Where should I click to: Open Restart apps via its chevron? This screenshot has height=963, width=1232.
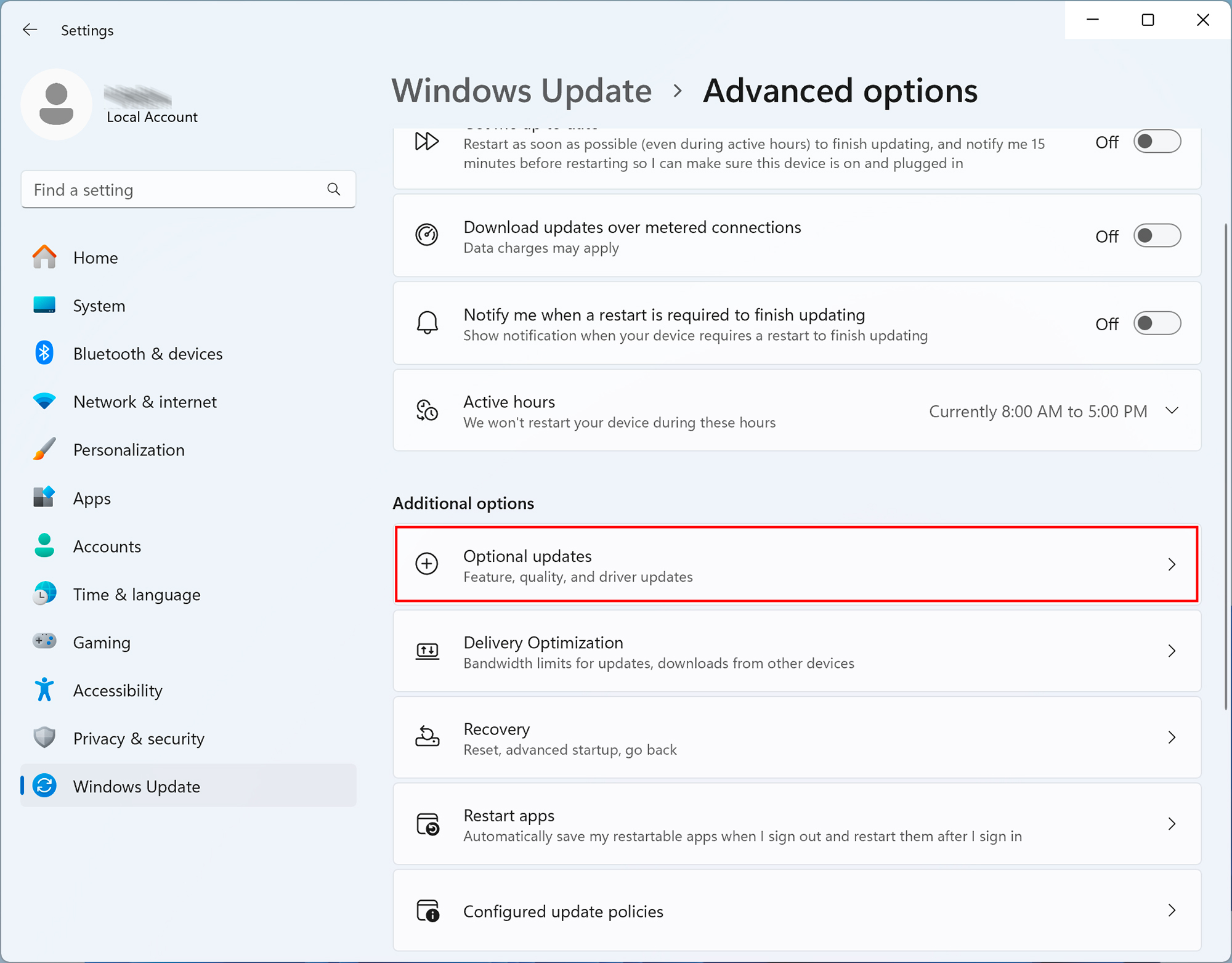(x=1172, y=824)
